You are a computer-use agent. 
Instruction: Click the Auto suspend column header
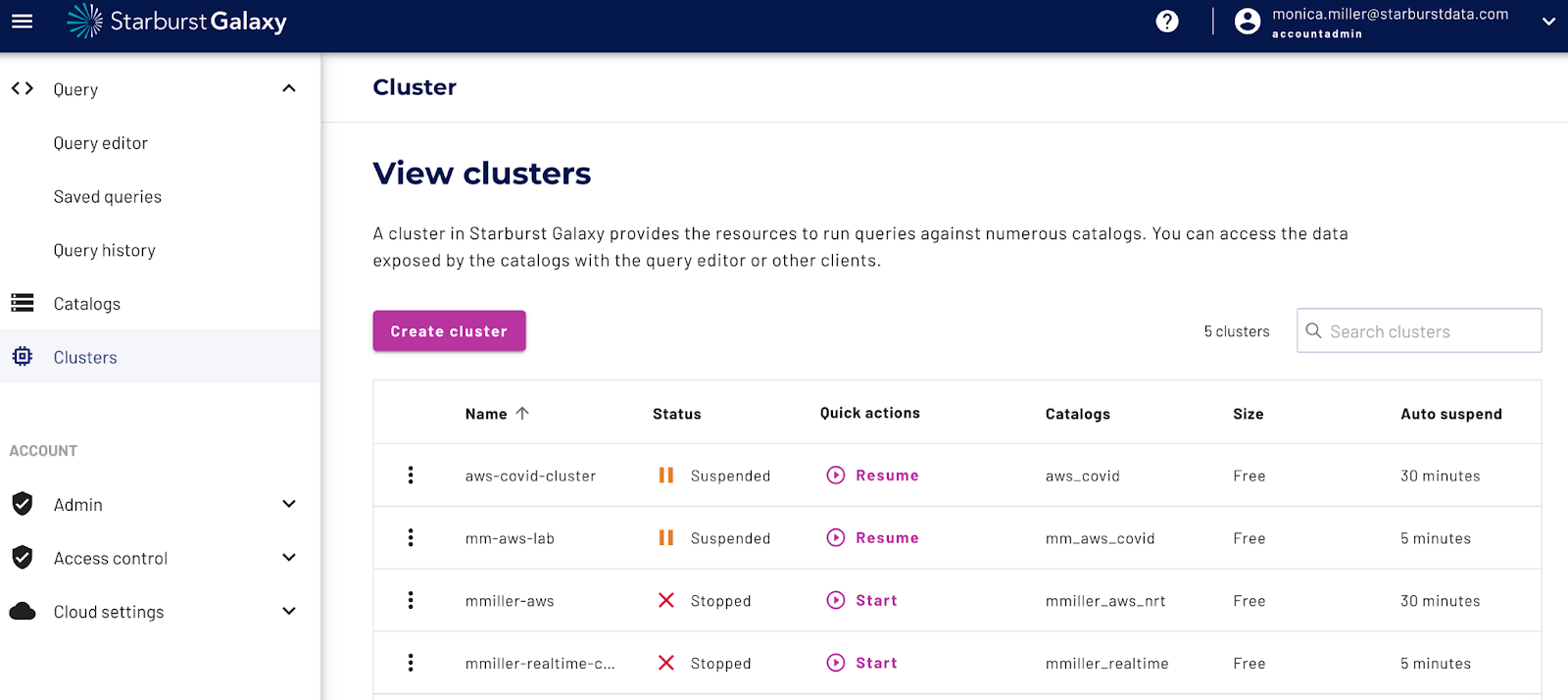(1451, 414)
